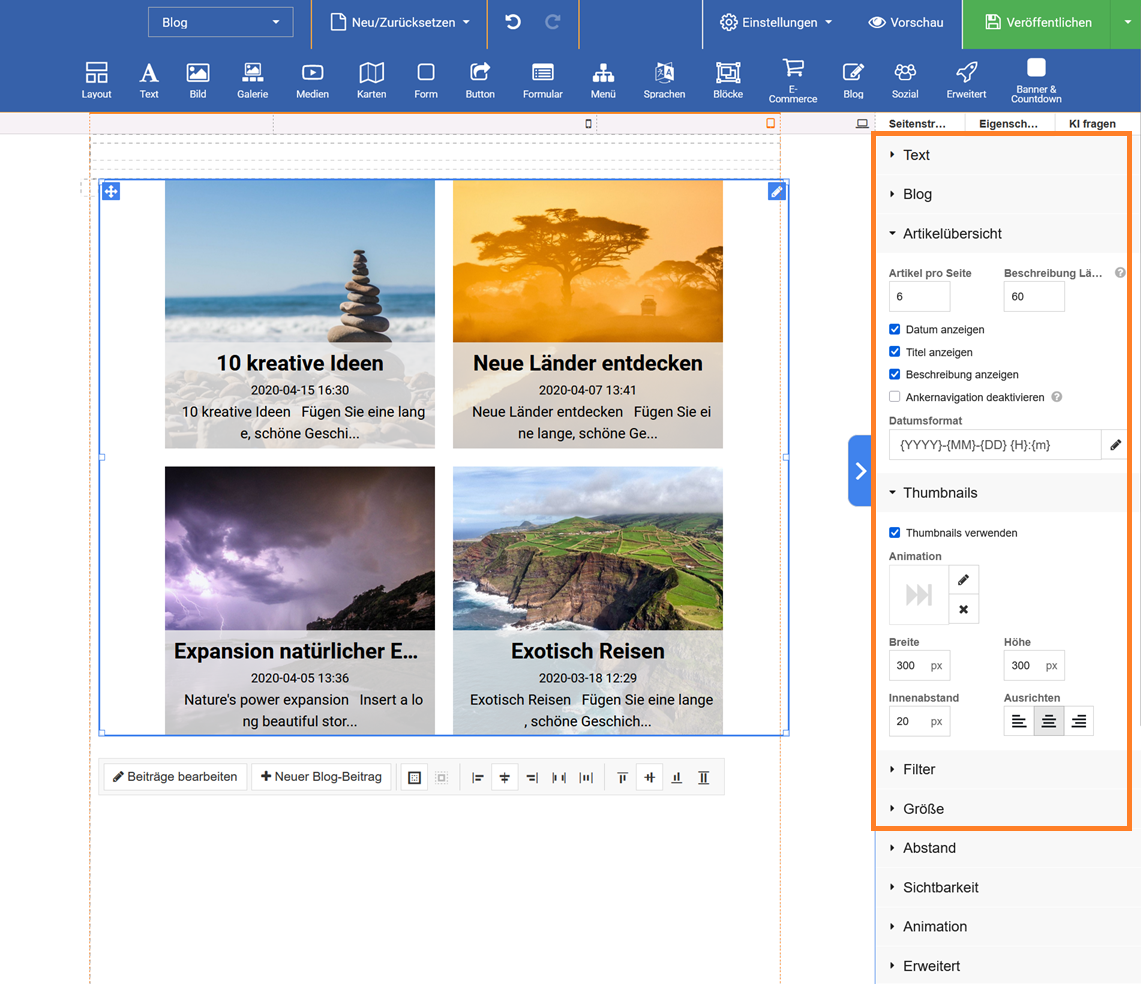Screen dimensions: 1141x984
Task: Enable Ankernavigation deaktivieren checkbox
Action: 895,397
